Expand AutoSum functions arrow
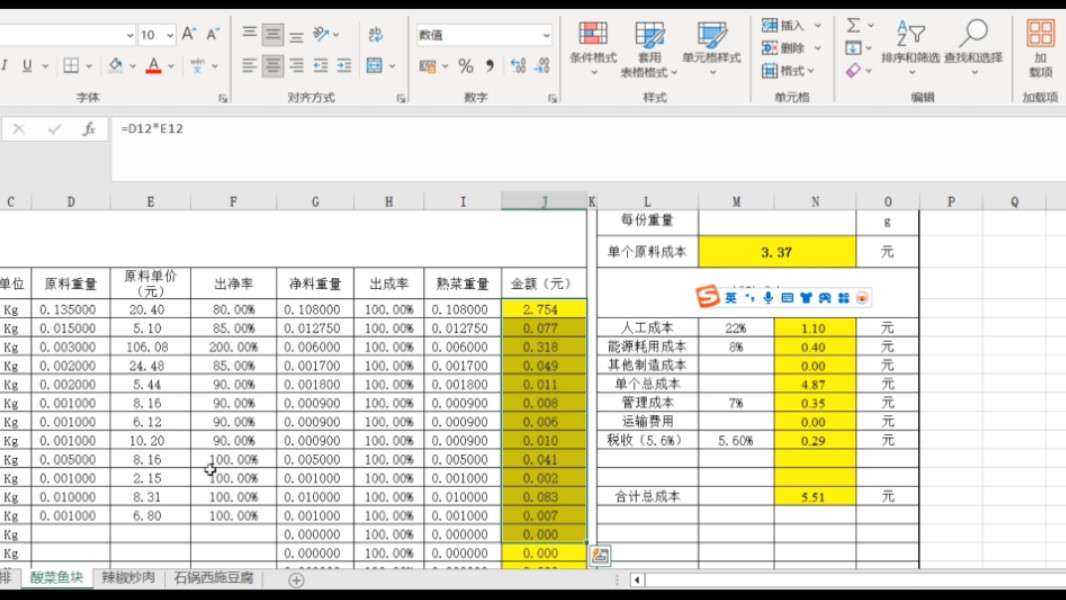Screen dimensions: 1066x600 pos(870,26)
